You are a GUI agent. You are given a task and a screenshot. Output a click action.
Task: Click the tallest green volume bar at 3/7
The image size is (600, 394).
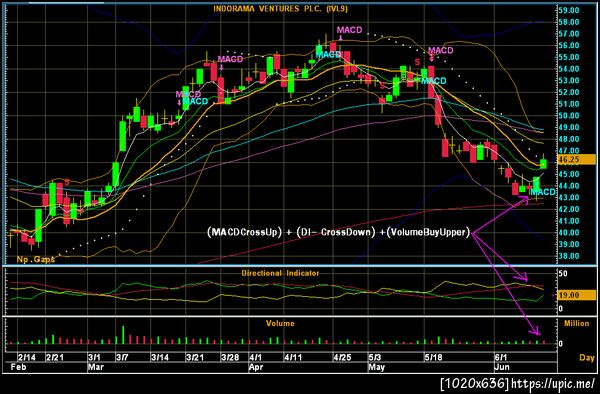[123, 335]
